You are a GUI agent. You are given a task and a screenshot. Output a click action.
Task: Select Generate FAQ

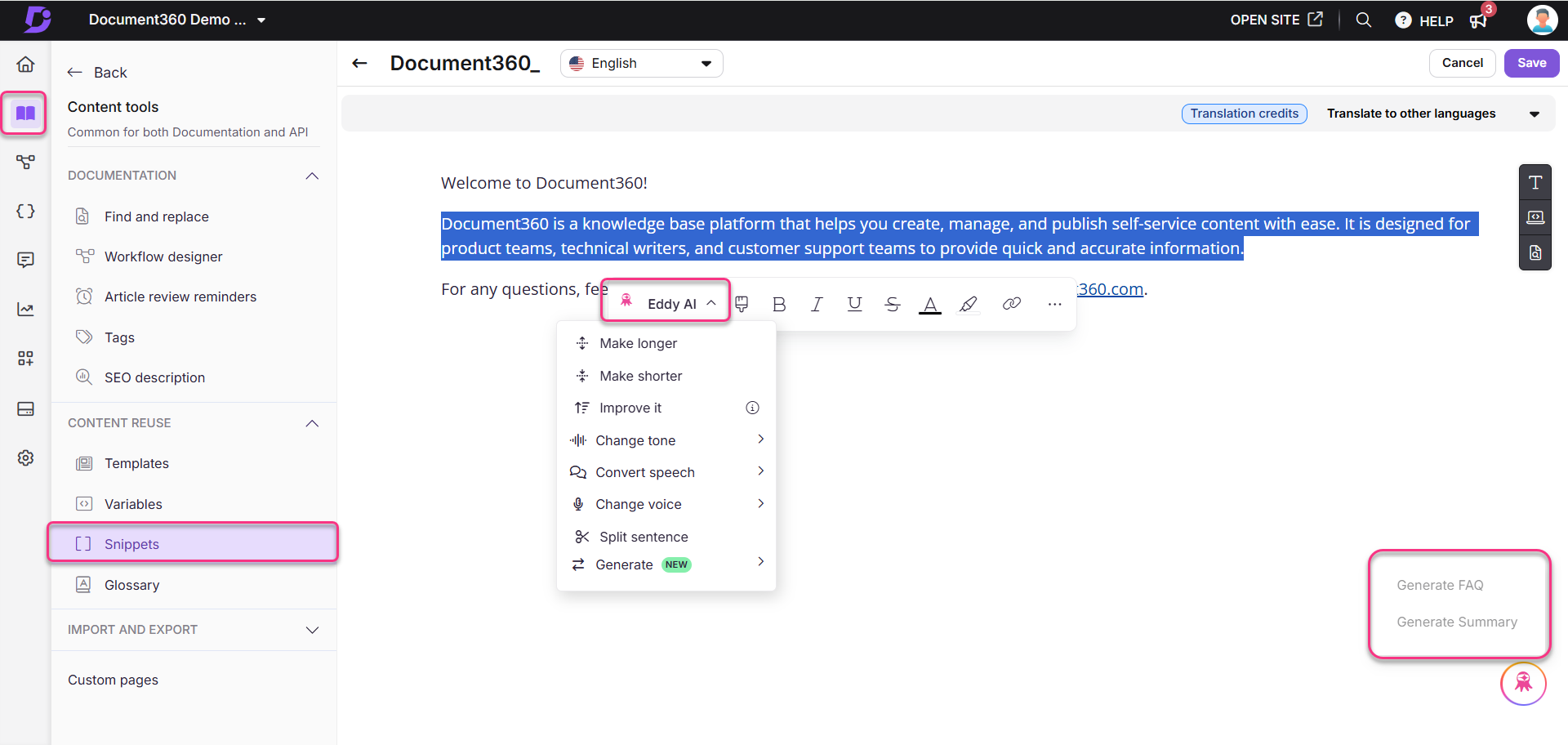[x=1440, y=585]
